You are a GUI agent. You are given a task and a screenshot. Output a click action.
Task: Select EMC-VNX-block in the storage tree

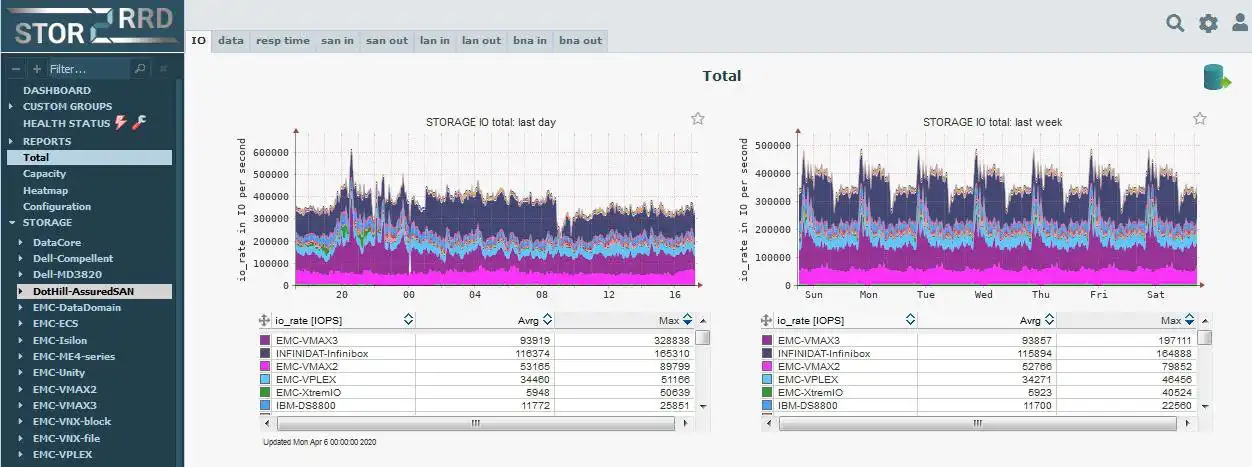[x=72, y=422]
